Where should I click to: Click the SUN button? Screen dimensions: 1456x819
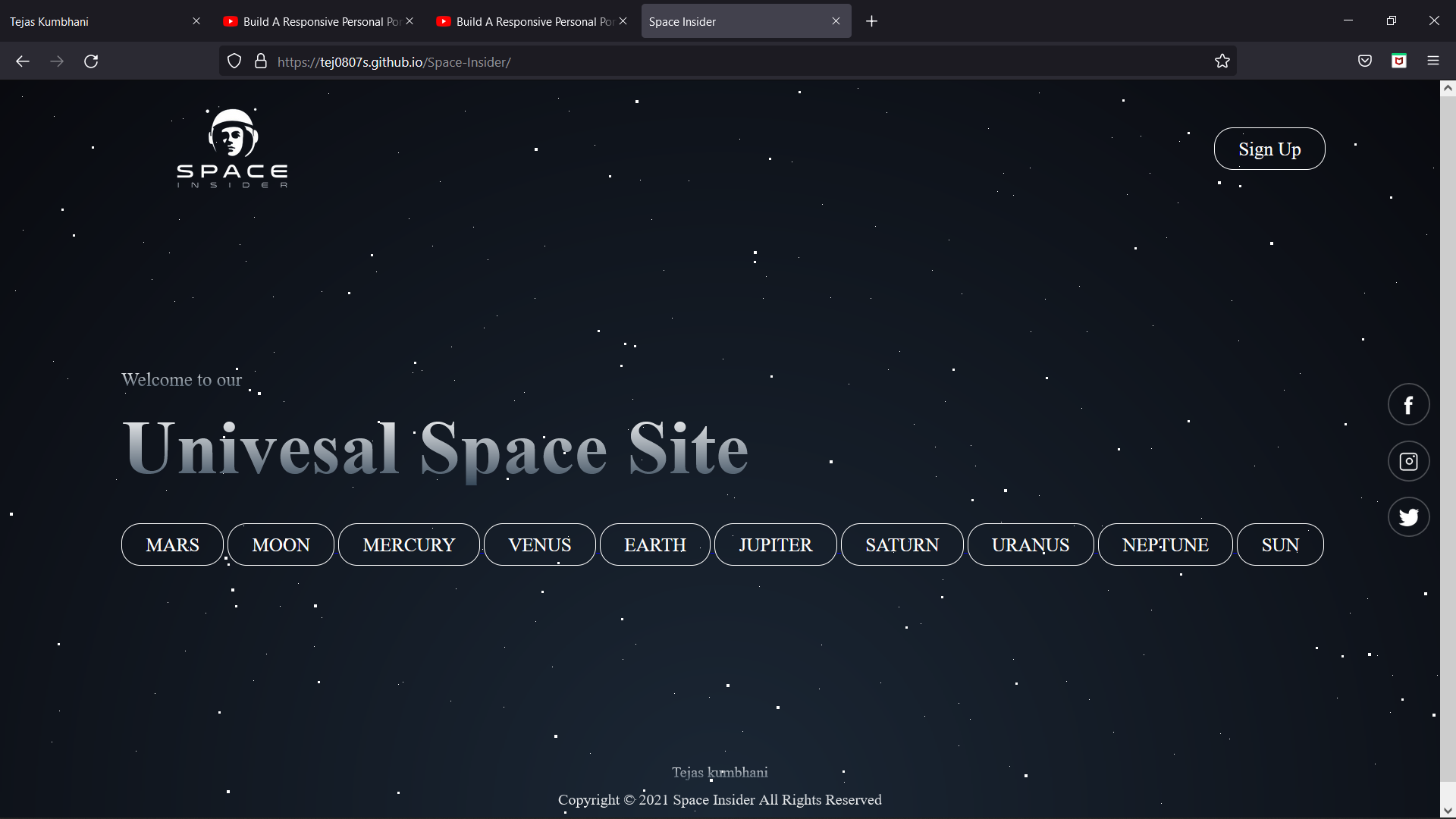pos(1279,544)
